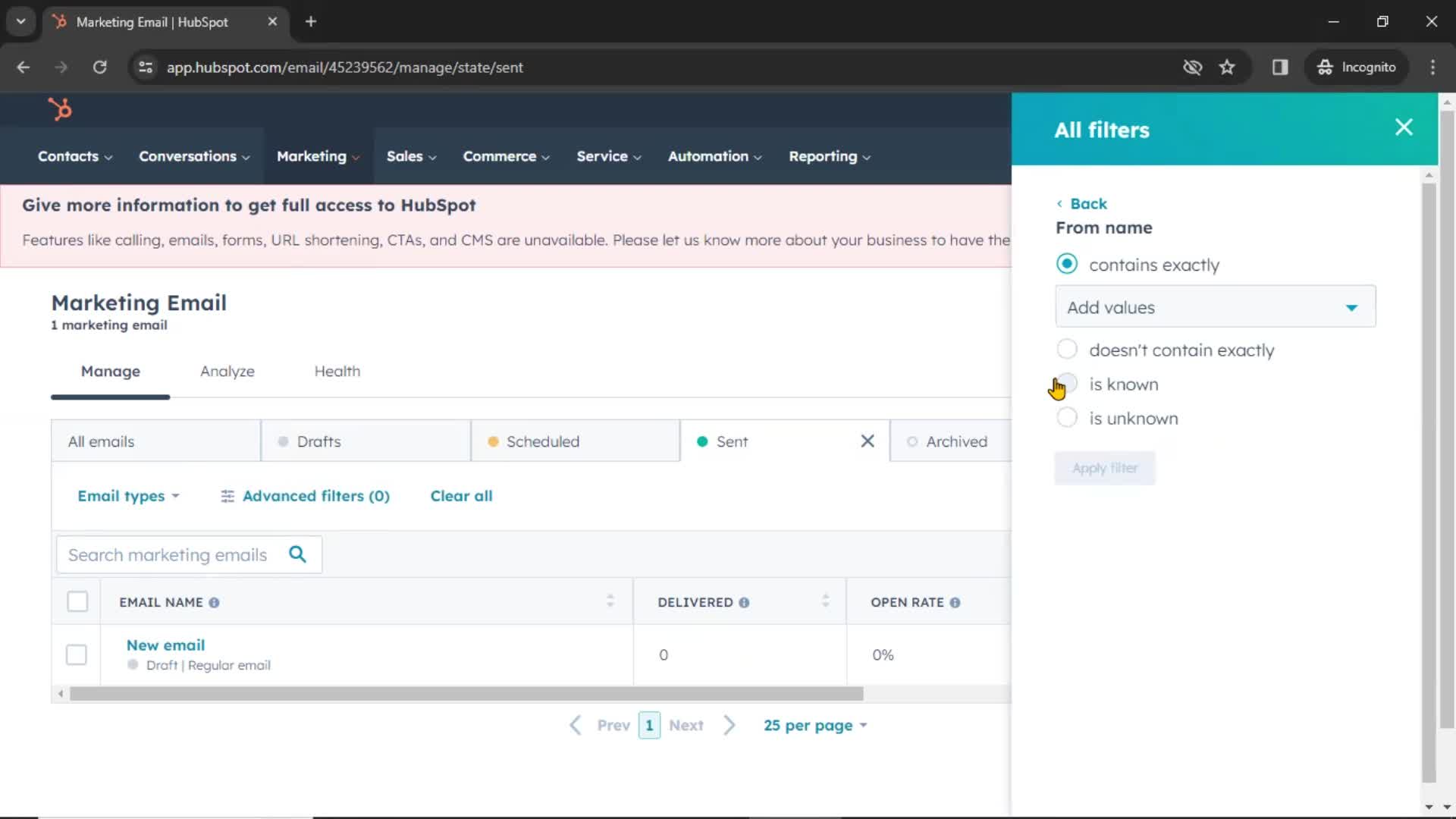Show the All emails state tab
The image size is (1456, 819).
[156, 441]
